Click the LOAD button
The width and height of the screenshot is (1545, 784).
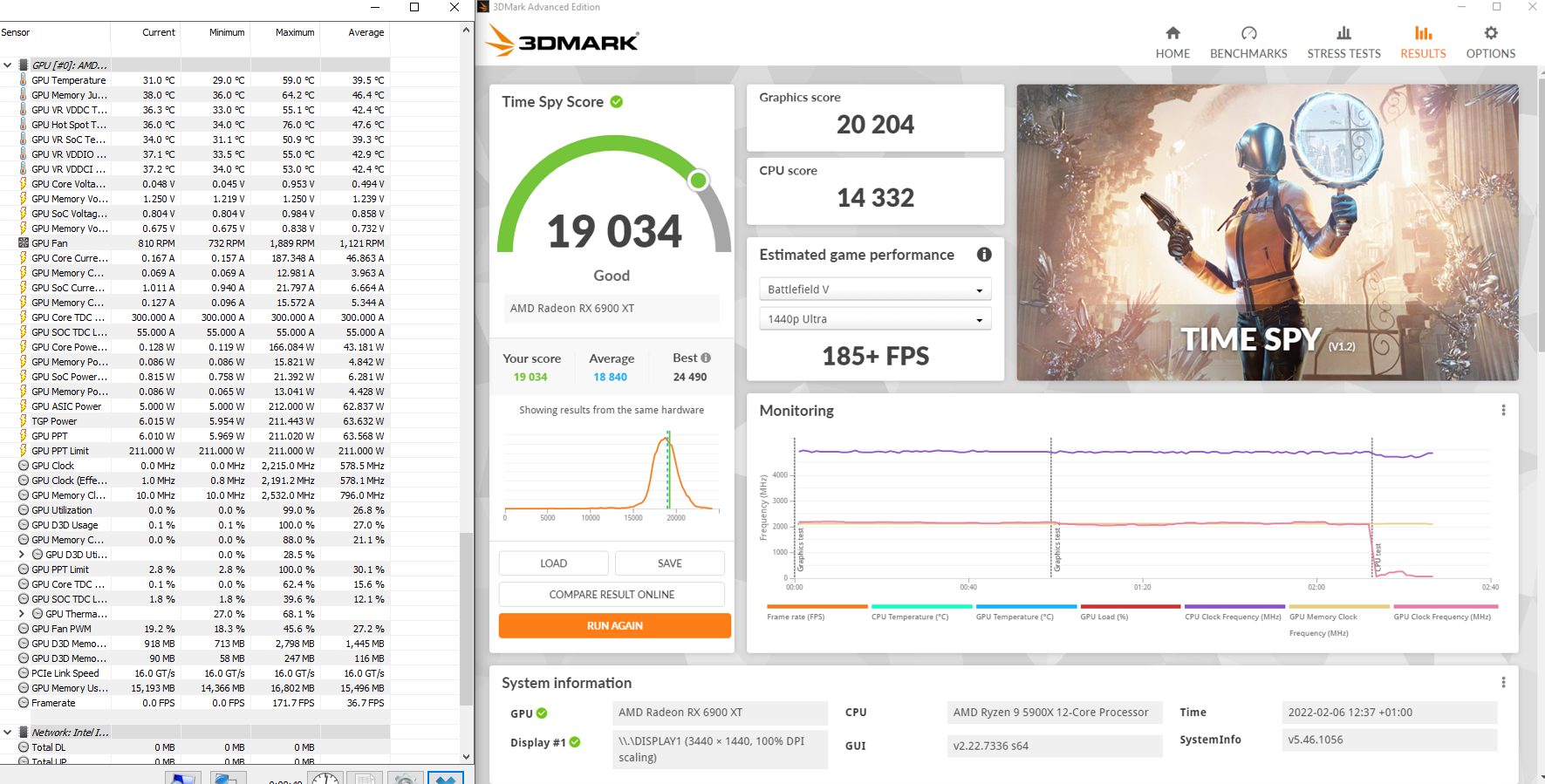(553, 563)
